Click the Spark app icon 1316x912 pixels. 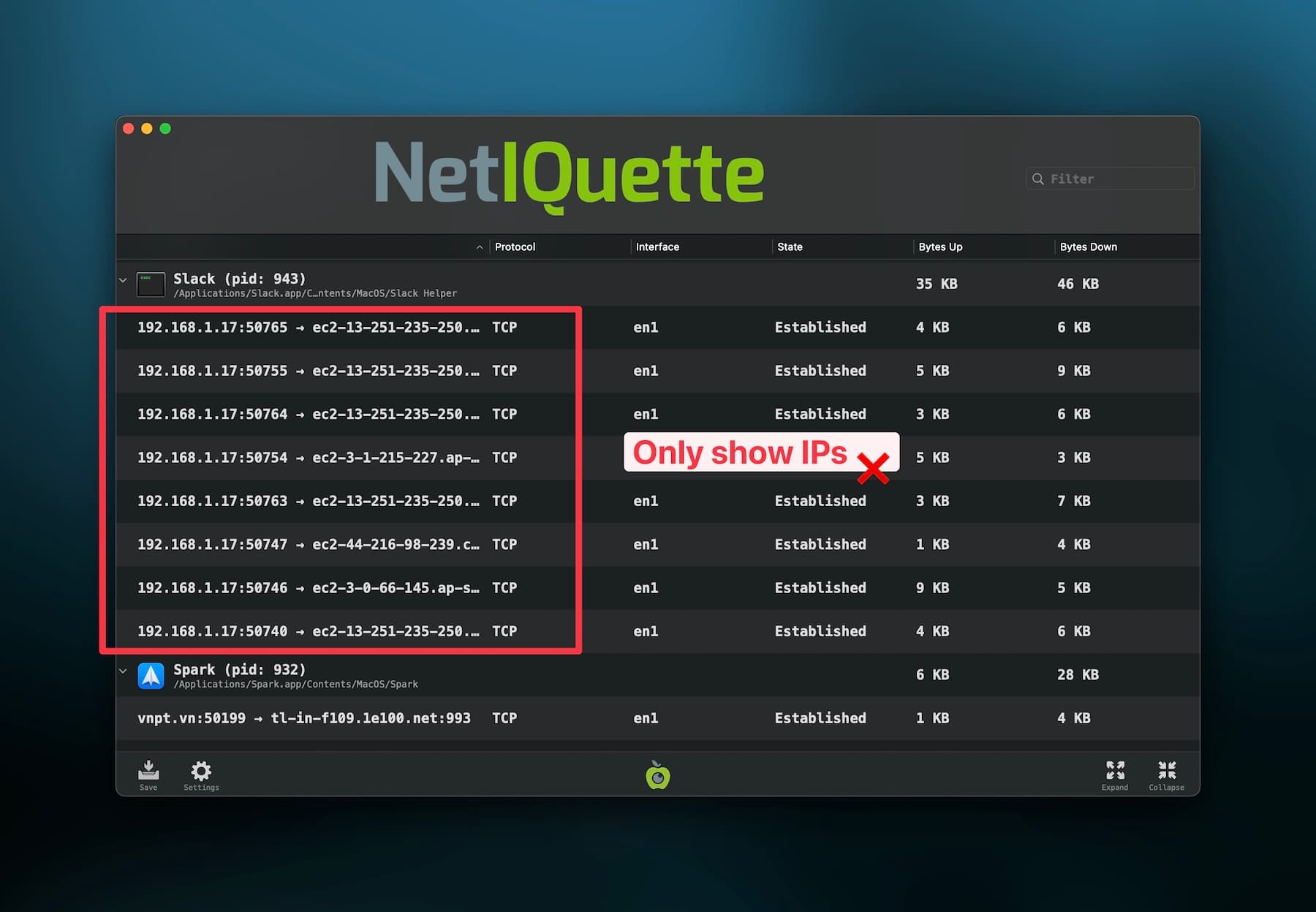(151, 676)
